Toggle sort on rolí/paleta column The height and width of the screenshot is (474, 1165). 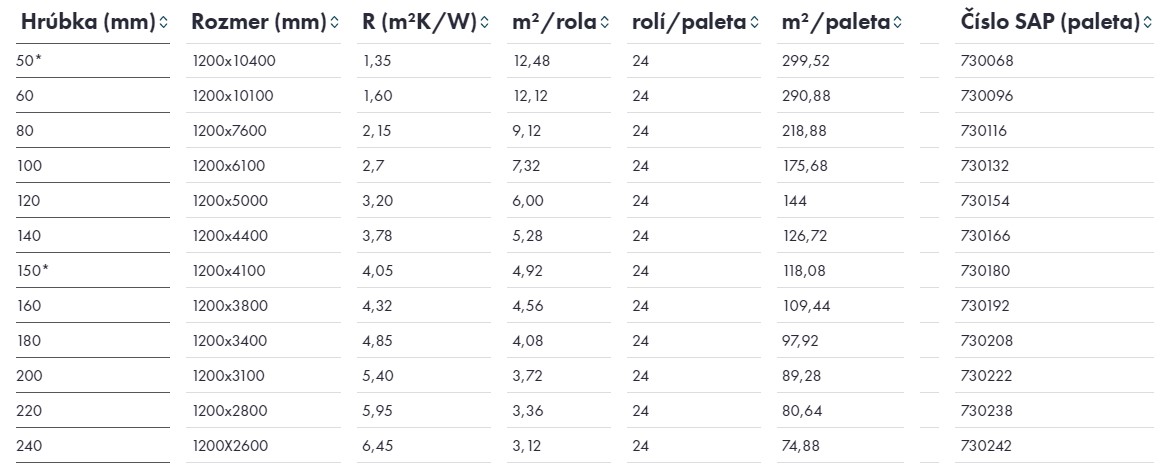[x=755, y=23]
